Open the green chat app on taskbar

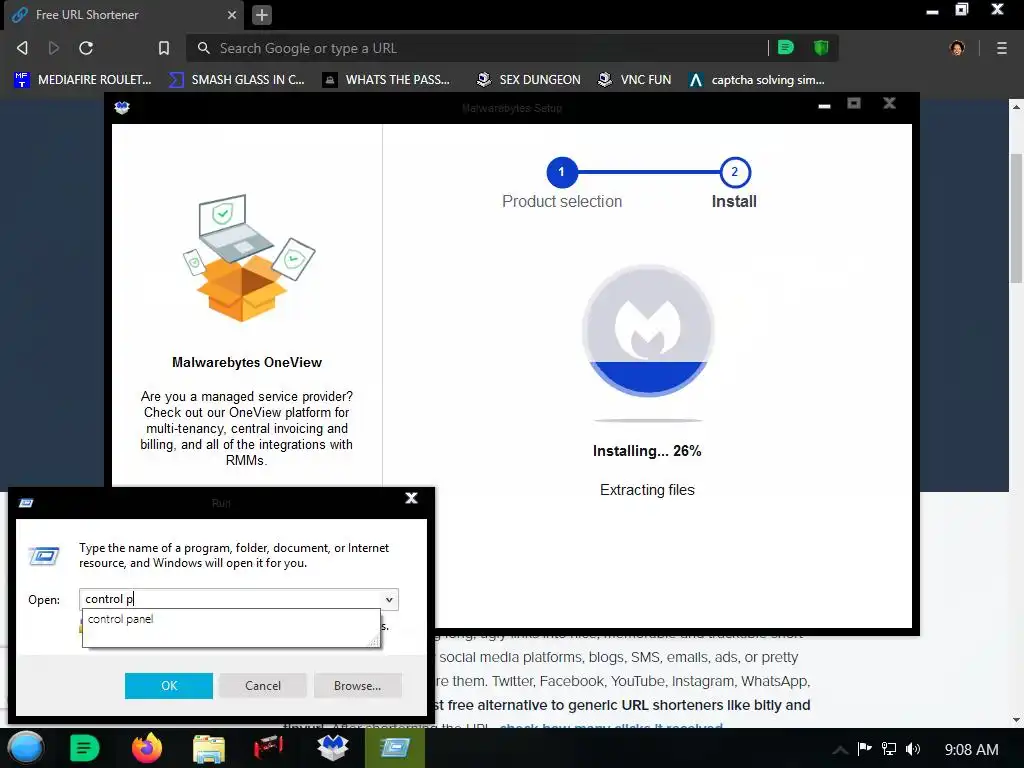coord(84,748)
